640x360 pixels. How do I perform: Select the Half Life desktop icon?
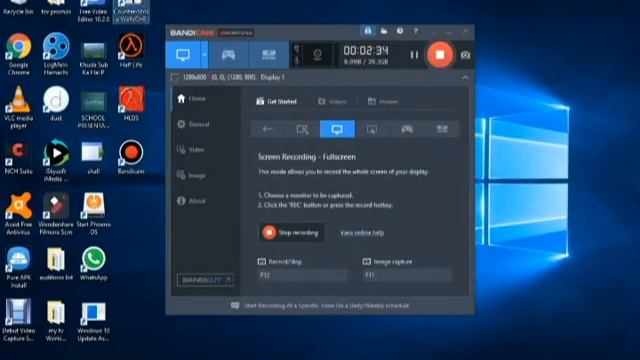(x=131, y=51)
